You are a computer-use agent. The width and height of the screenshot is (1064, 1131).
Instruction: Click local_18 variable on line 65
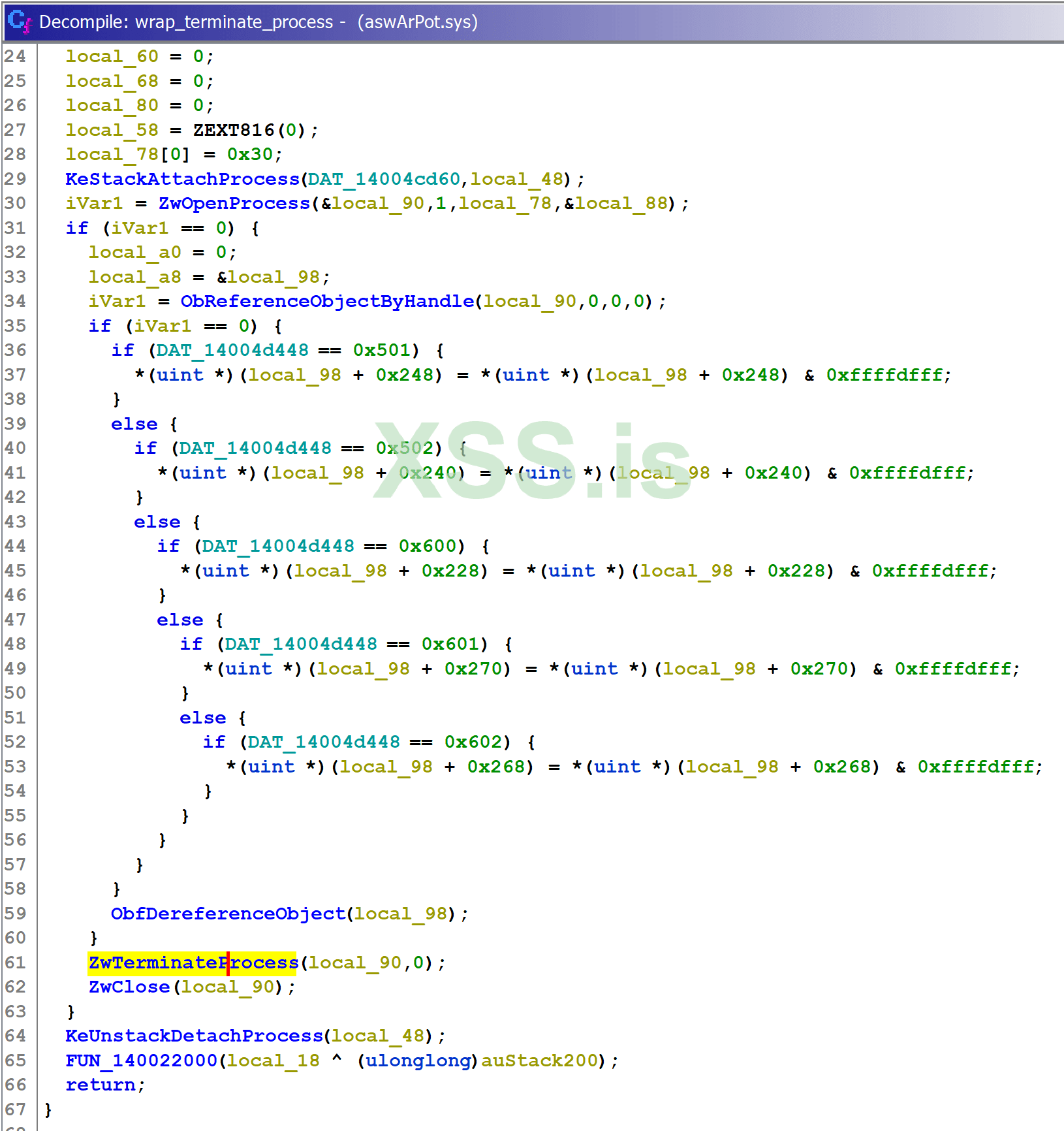click(x=274, y=1060)
